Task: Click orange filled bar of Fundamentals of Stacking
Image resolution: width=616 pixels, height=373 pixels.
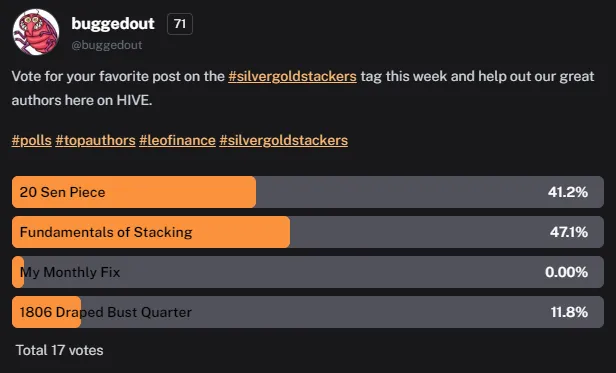Action: click(x=151, y=232)
